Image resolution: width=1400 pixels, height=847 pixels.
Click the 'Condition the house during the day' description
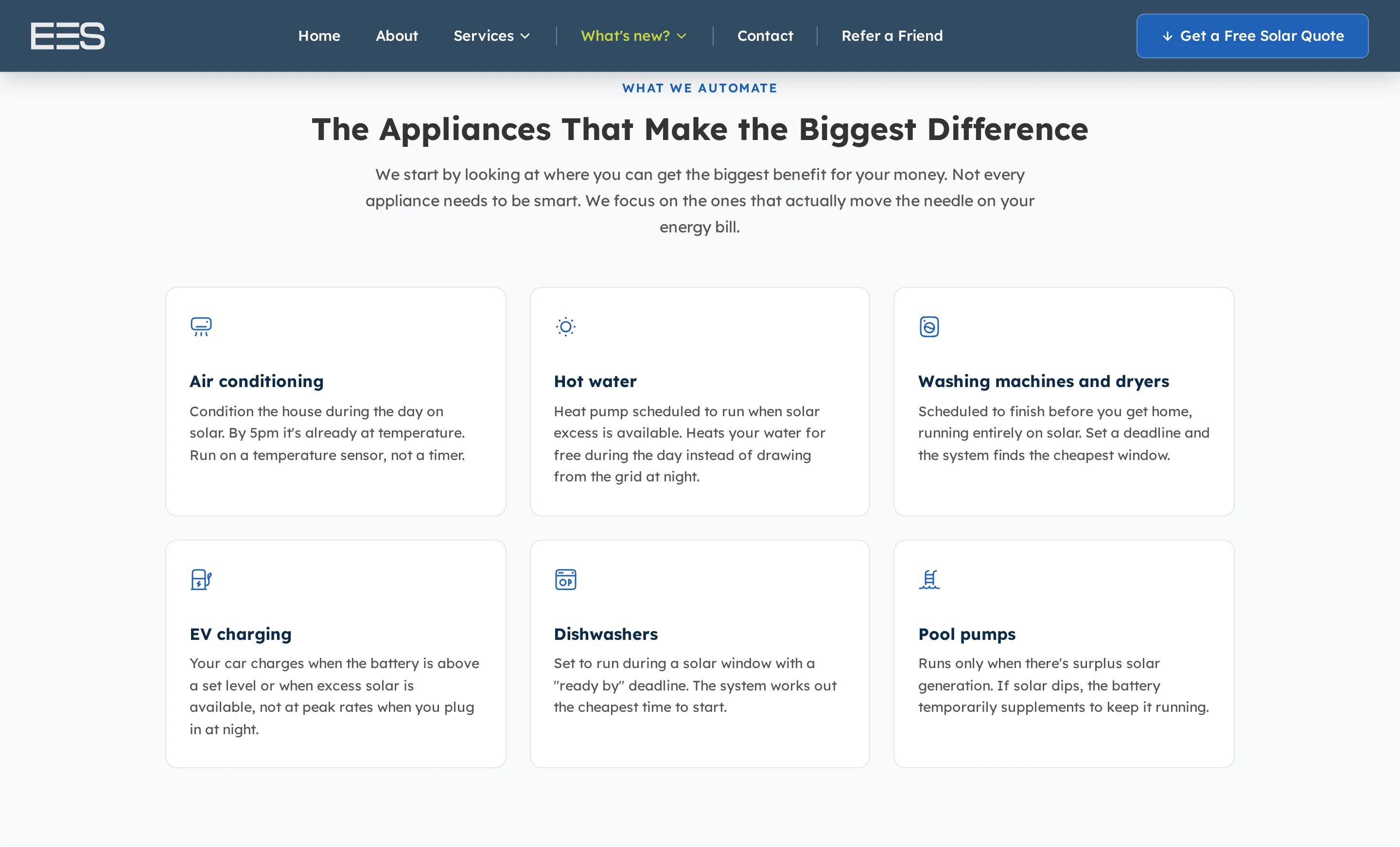tap(327, 433)
